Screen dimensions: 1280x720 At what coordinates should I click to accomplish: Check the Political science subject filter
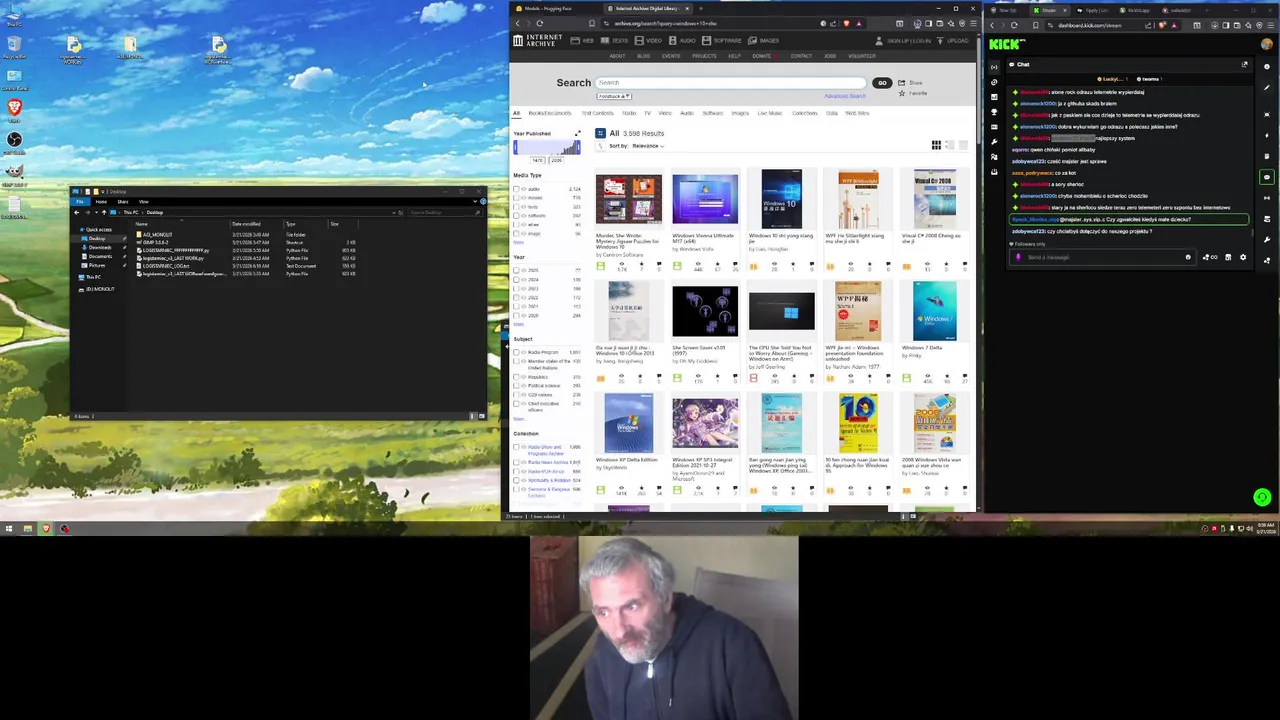[516, 386]
